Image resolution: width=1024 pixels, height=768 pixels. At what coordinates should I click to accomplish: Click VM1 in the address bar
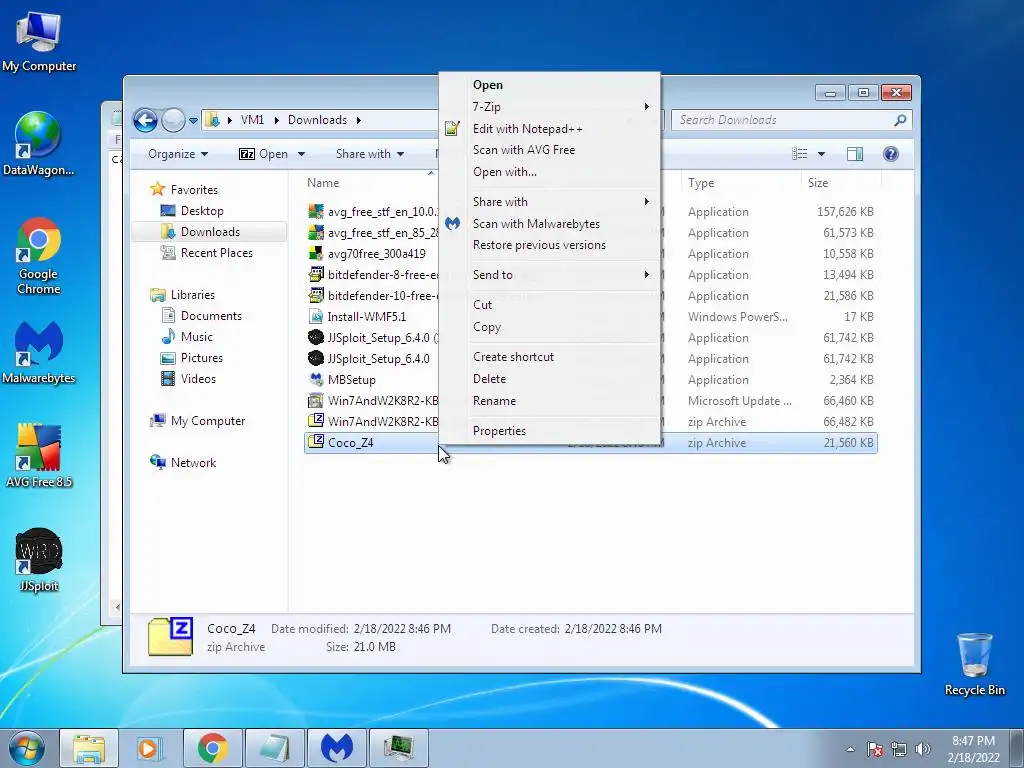(x=253, y=120)
